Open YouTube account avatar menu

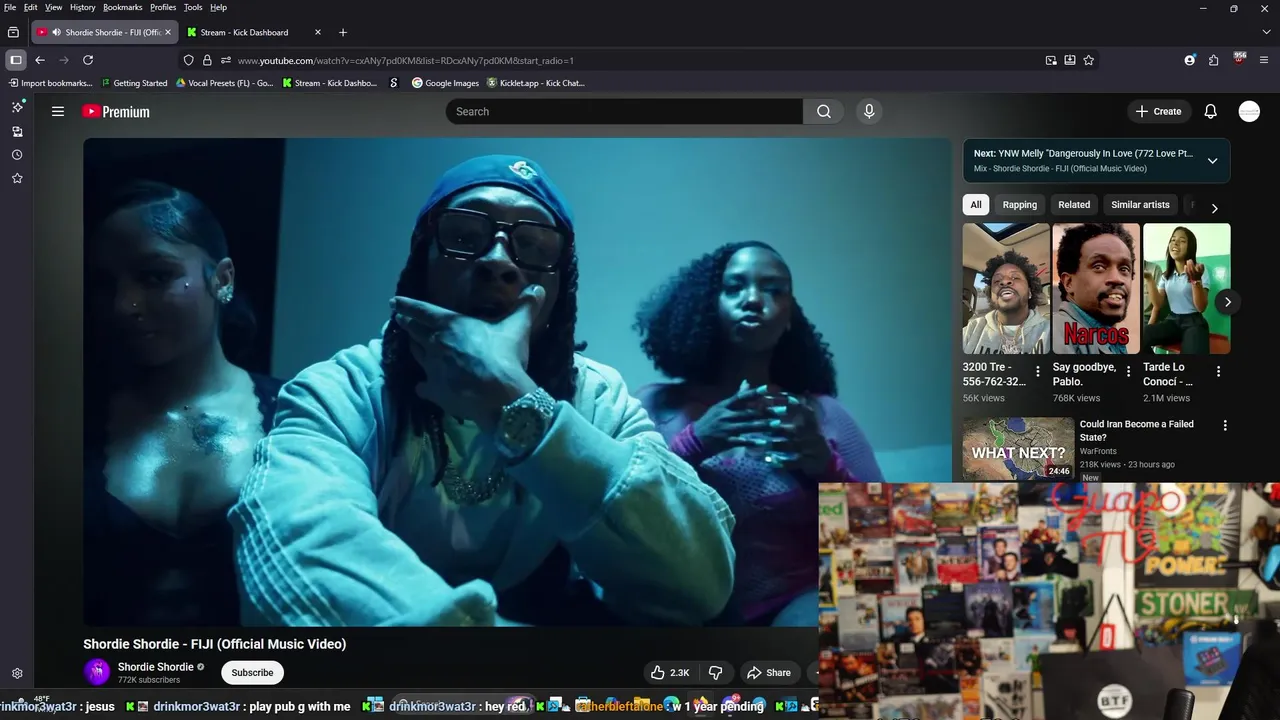pos(1249,111)
